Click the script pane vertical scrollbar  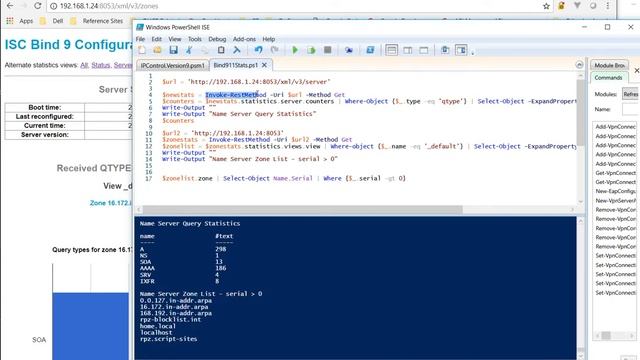click(580, 112)
